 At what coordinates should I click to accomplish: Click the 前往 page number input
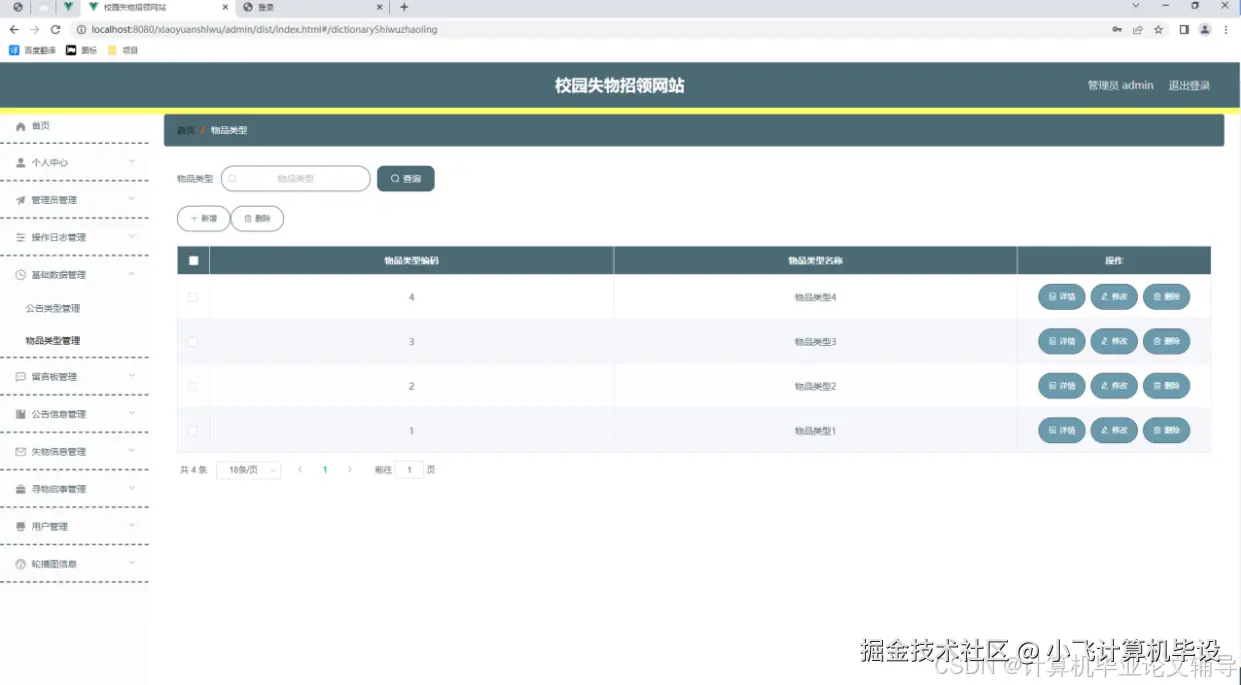click(410, 470)
